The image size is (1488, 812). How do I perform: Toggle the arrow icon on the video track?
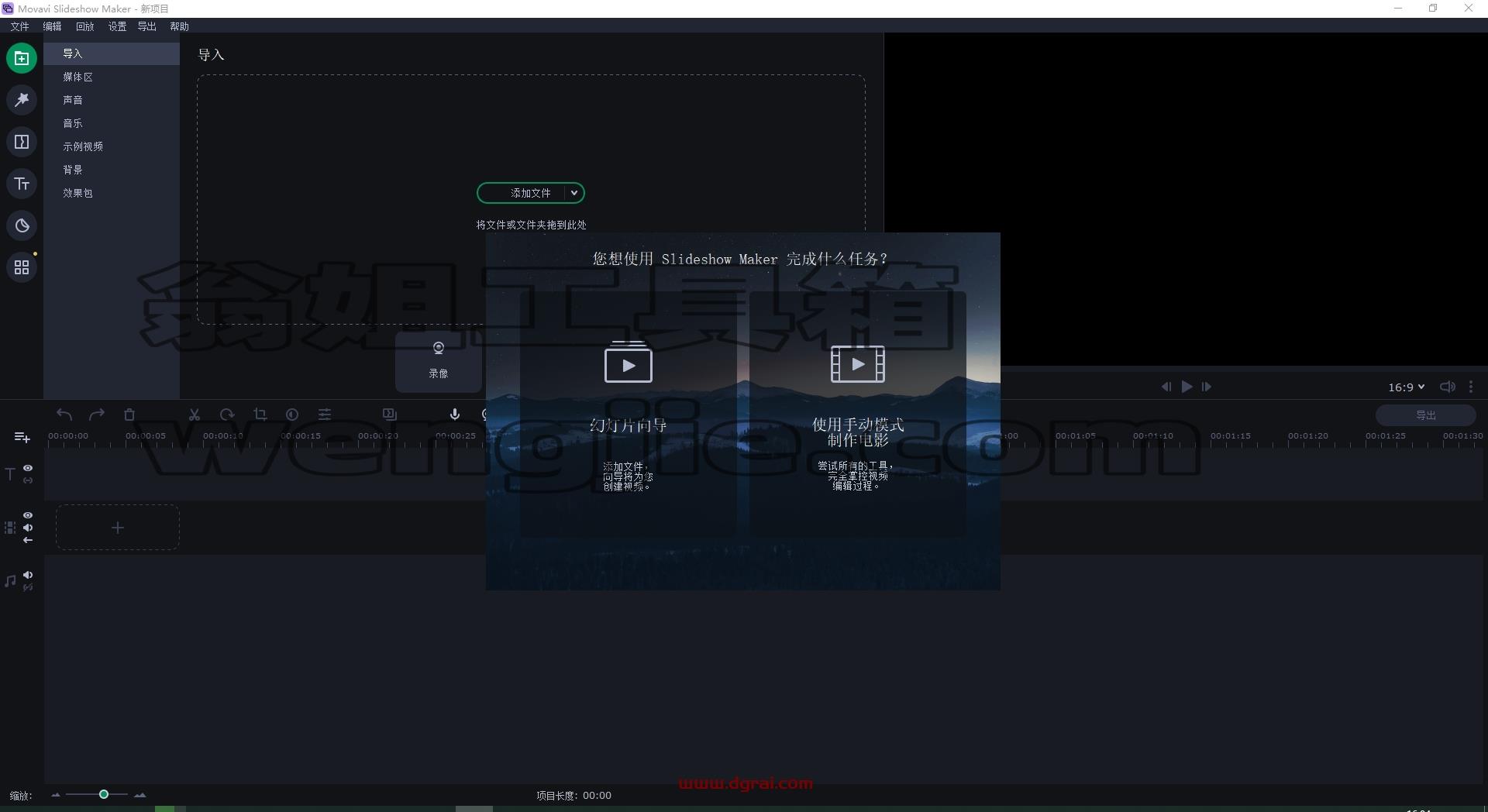[x=28, y=540]
